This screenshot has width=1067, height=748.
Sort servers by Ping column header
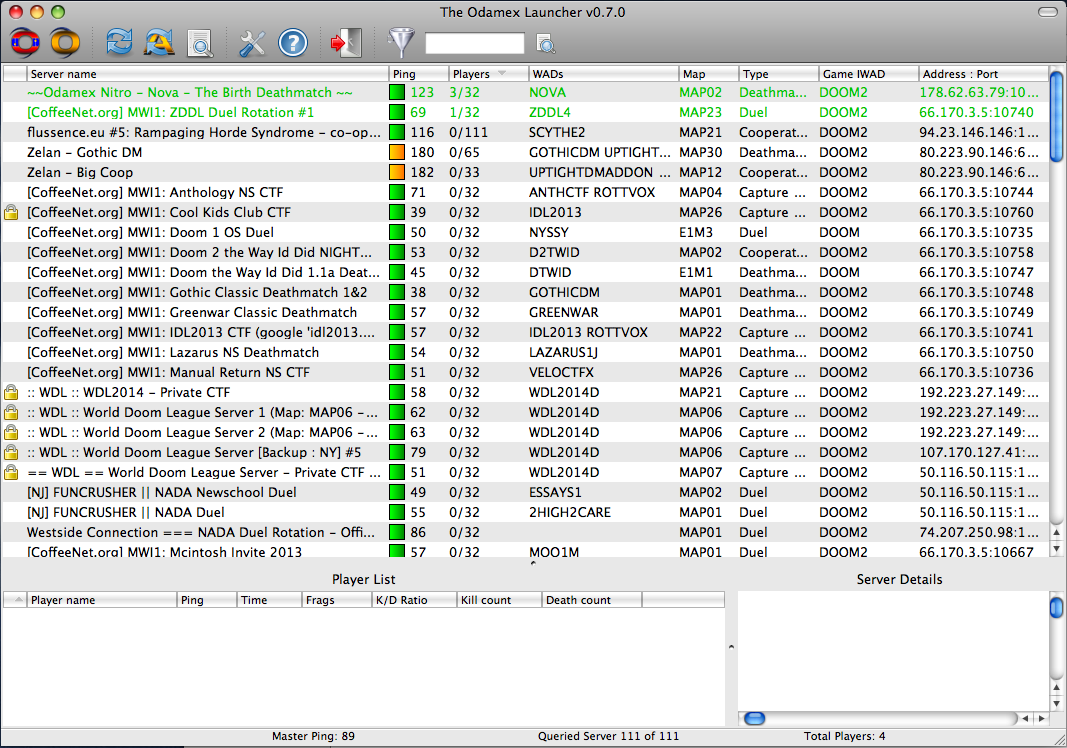(416, 74)
